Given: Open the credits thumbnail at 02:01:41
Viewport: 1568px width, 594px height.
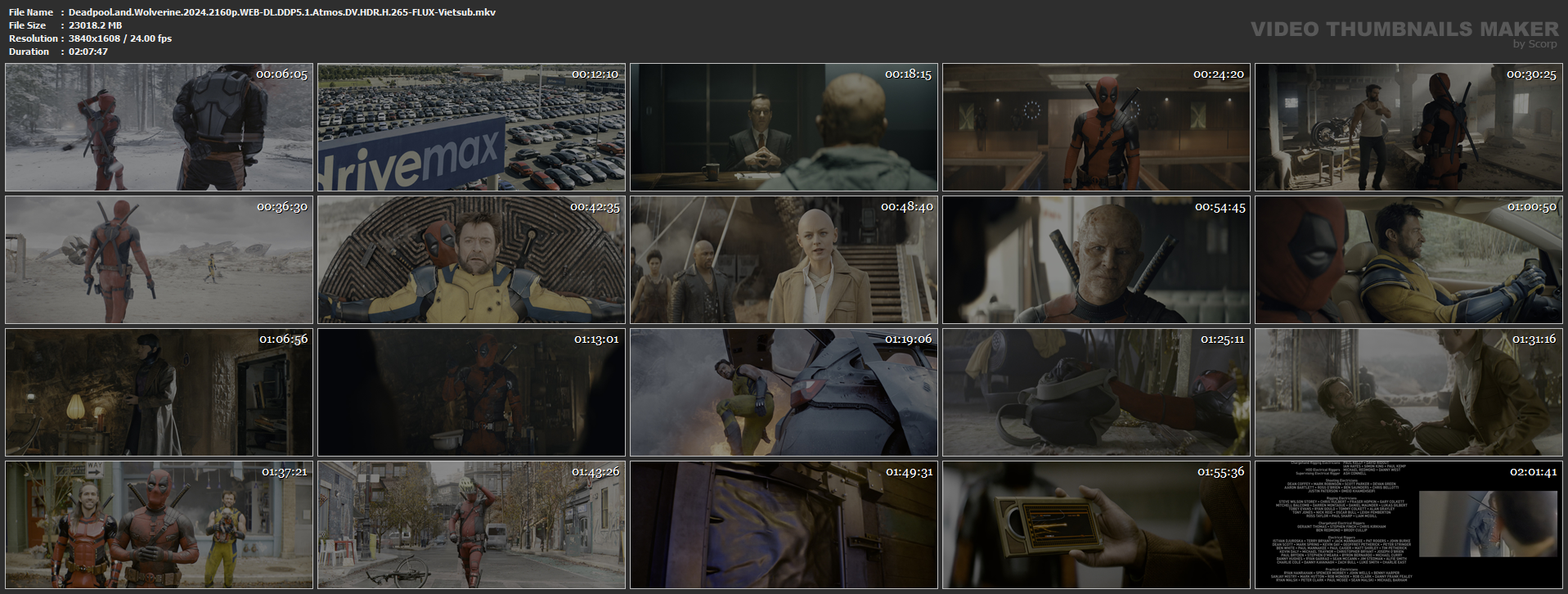Looking at the screenshot, I should (1409, 525).
